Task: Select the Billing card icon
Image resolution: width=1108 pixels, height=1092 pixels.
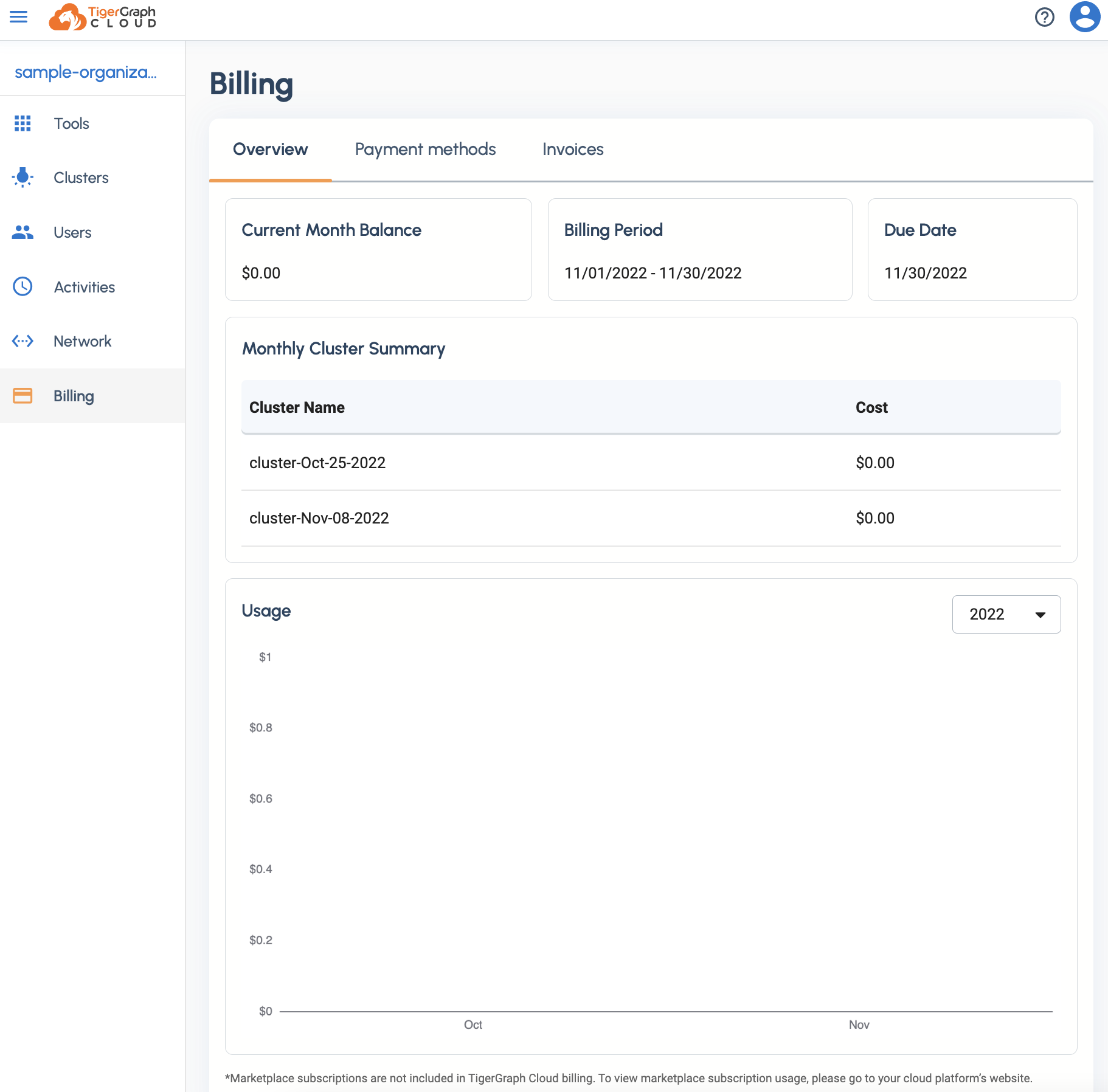Action: tap(23, 395)
